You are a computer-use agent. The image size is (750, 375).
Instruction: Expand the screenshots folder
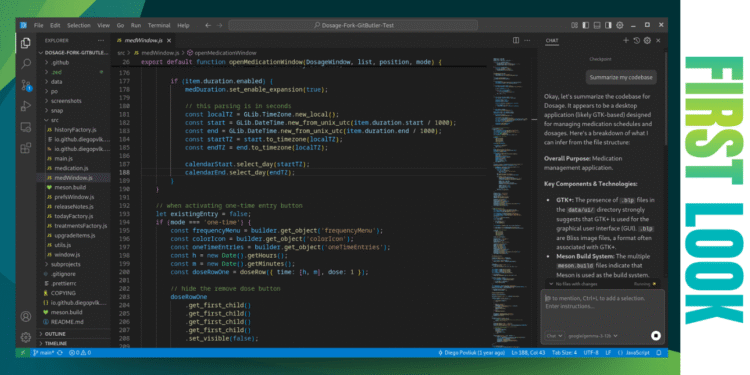(x=74, y=101)
